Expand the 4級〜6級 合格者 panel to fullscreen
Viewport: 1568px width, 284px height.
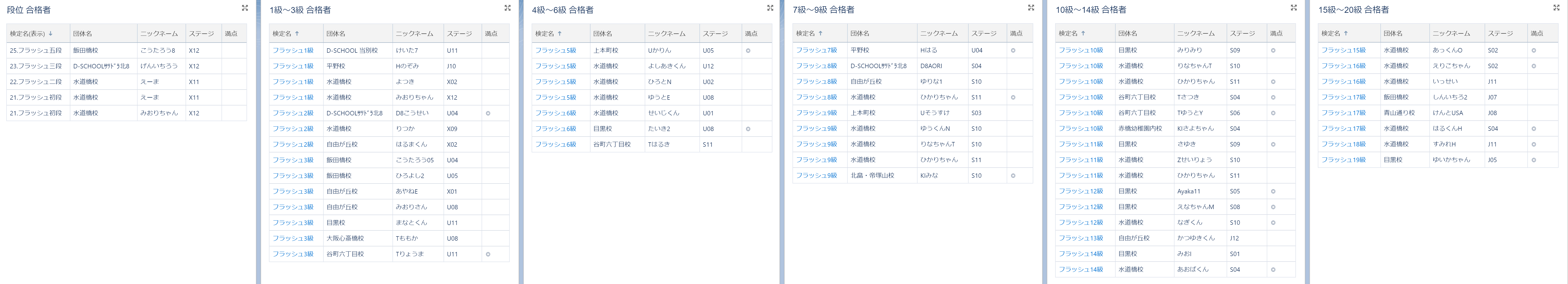[770, 8]
